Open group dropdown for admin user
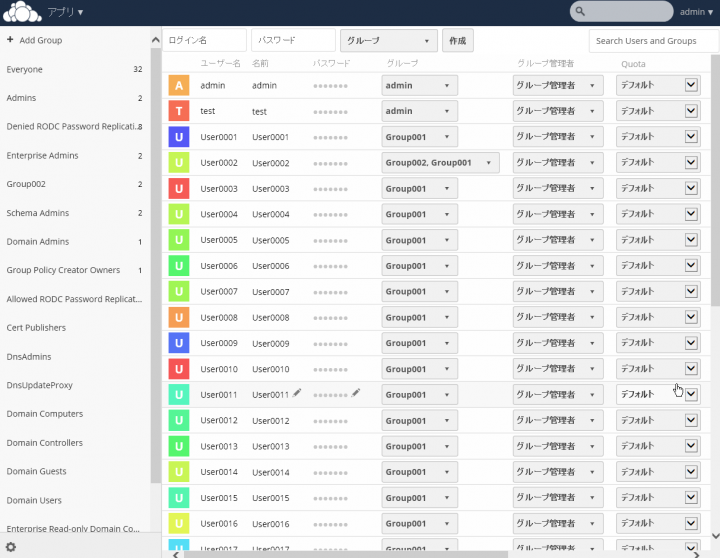The image size is (720, 558). pyautogui.click(x=419, y=85)
